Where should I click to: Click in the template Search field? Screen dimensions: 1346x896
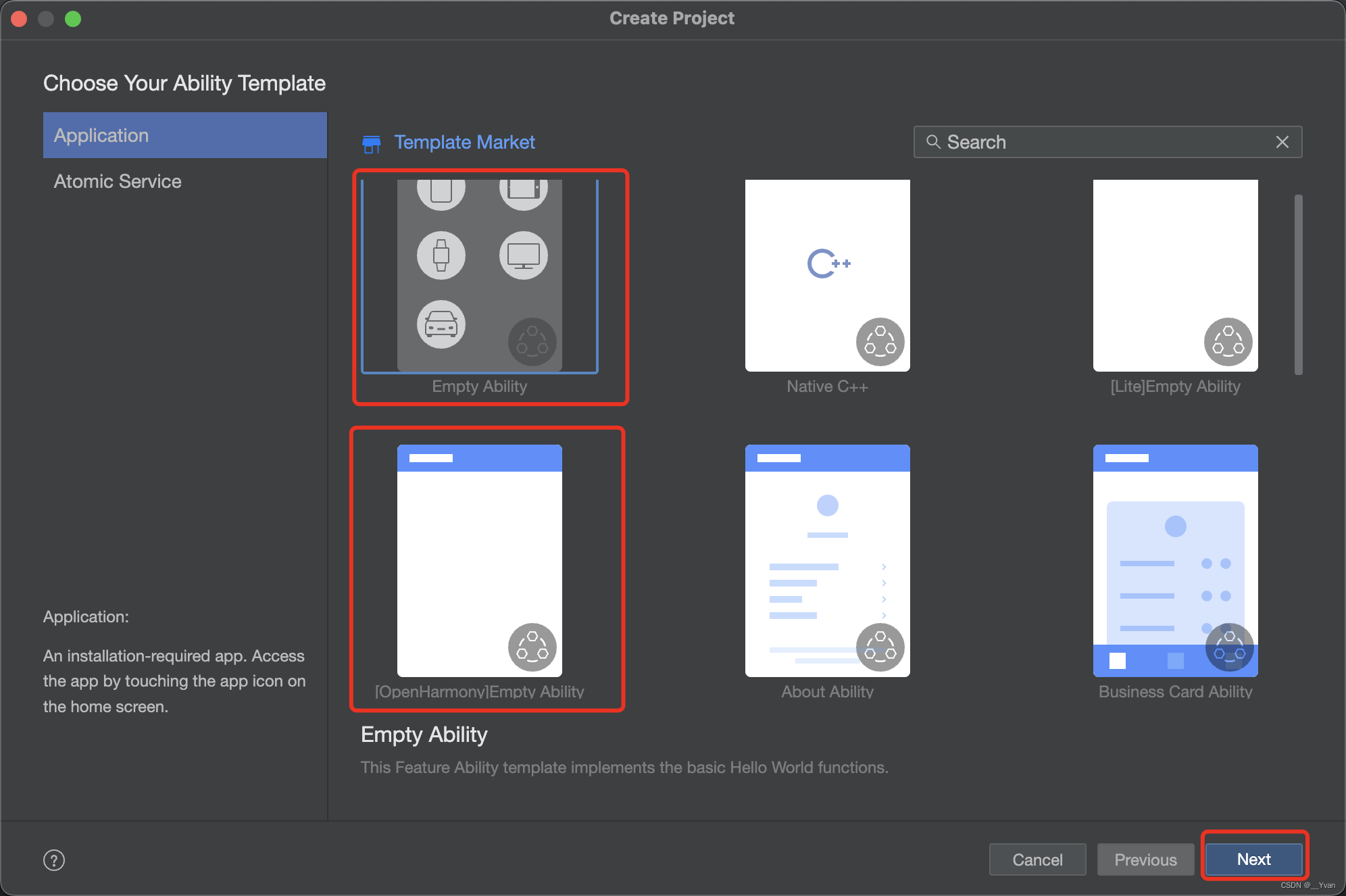coord(1101,142)
